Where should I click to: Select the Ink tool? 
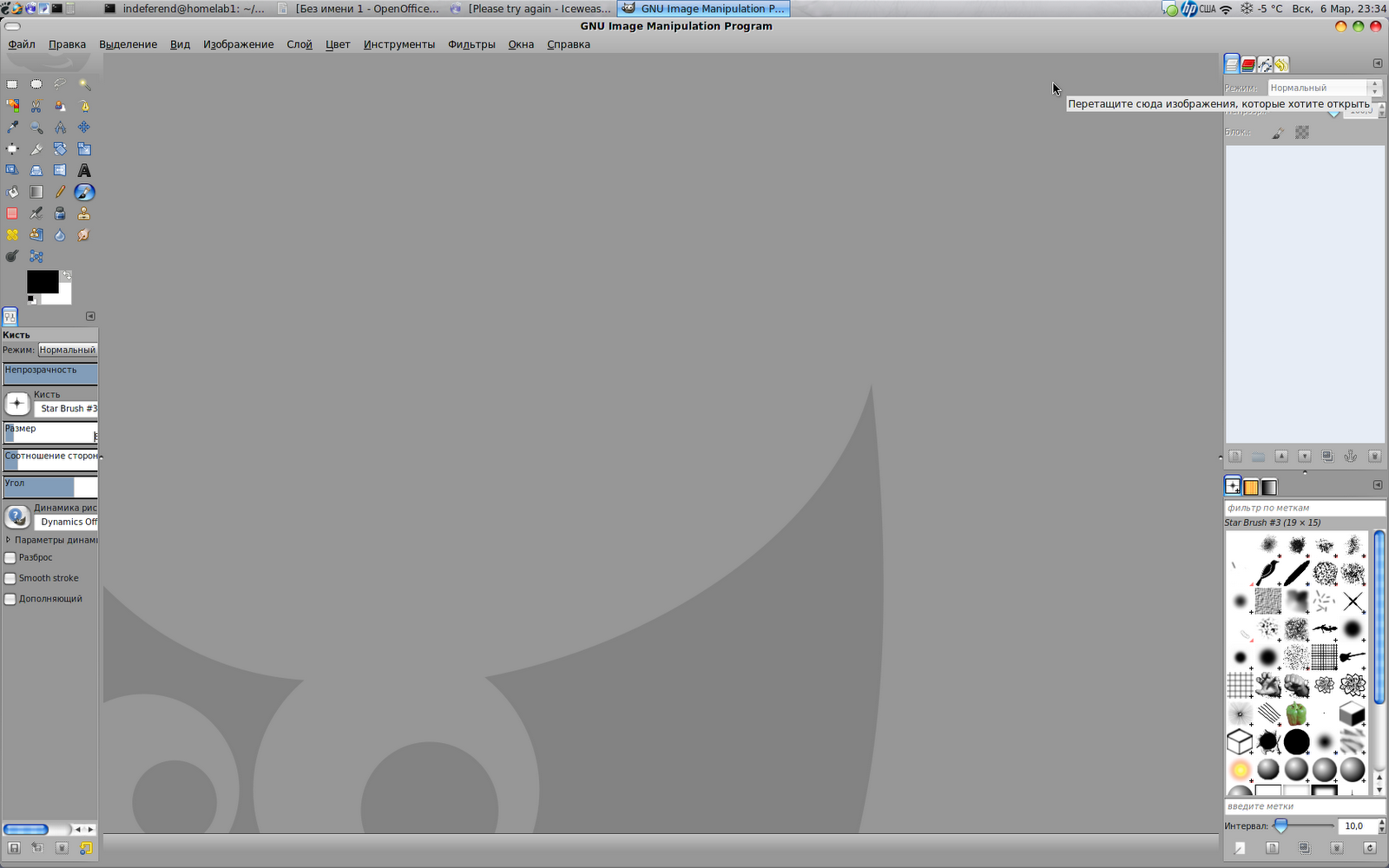tap(60, 214)
